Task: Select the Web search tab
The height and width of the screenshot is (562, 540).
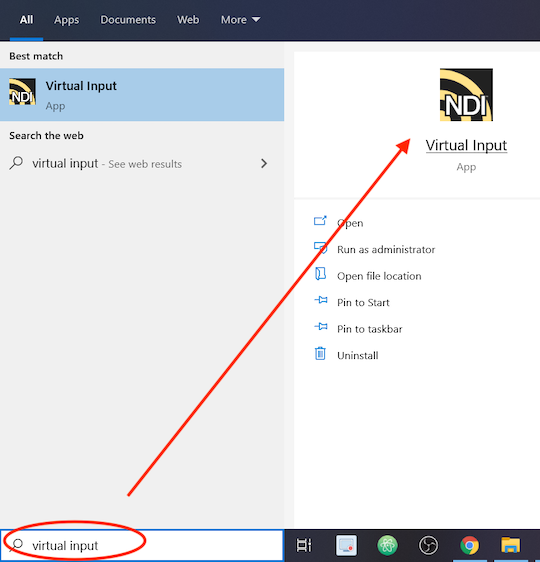Action: (x=188, y=20)
